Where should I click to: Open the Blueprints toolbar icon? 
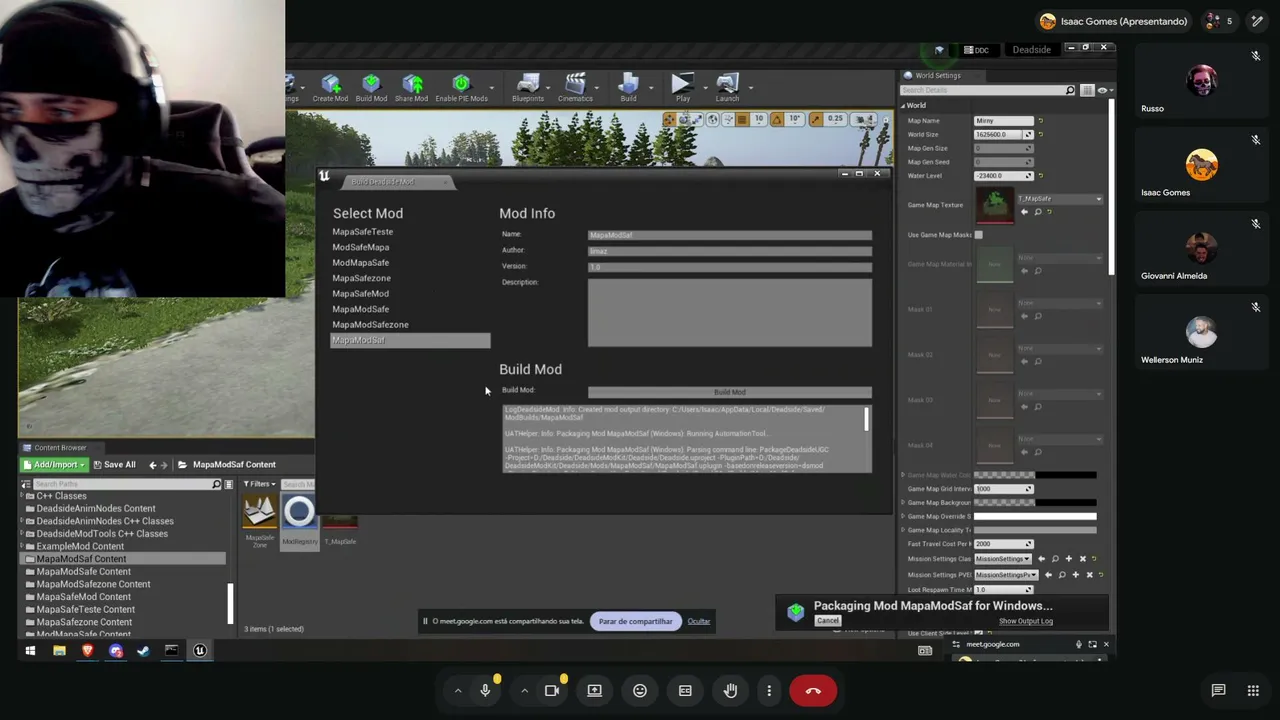[x=528, y=85]
